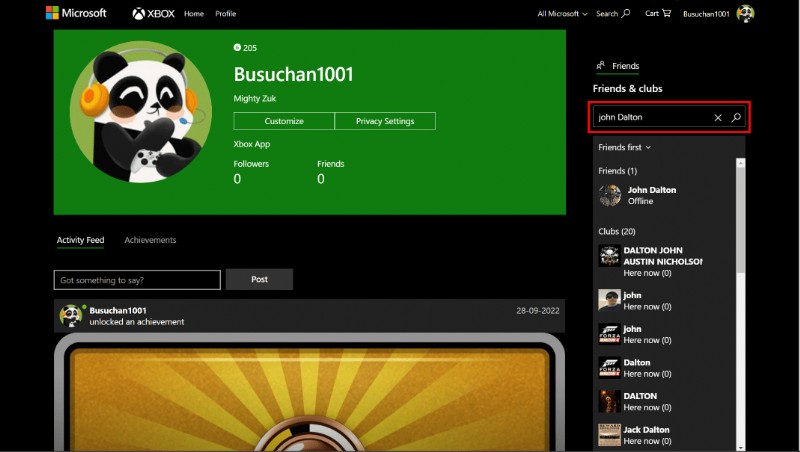Open the Friends first sort dropdown
The height and width of the screenshot is (452, 800).
pyautogui.click(x=624, y=147)
